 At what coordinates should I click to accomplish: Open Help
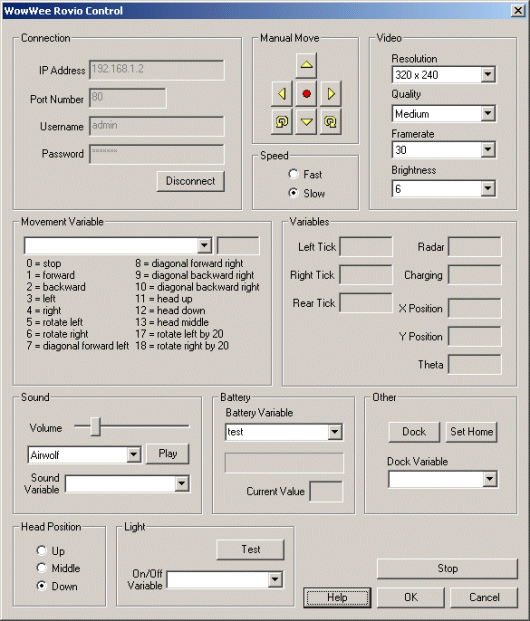point(337,597)
